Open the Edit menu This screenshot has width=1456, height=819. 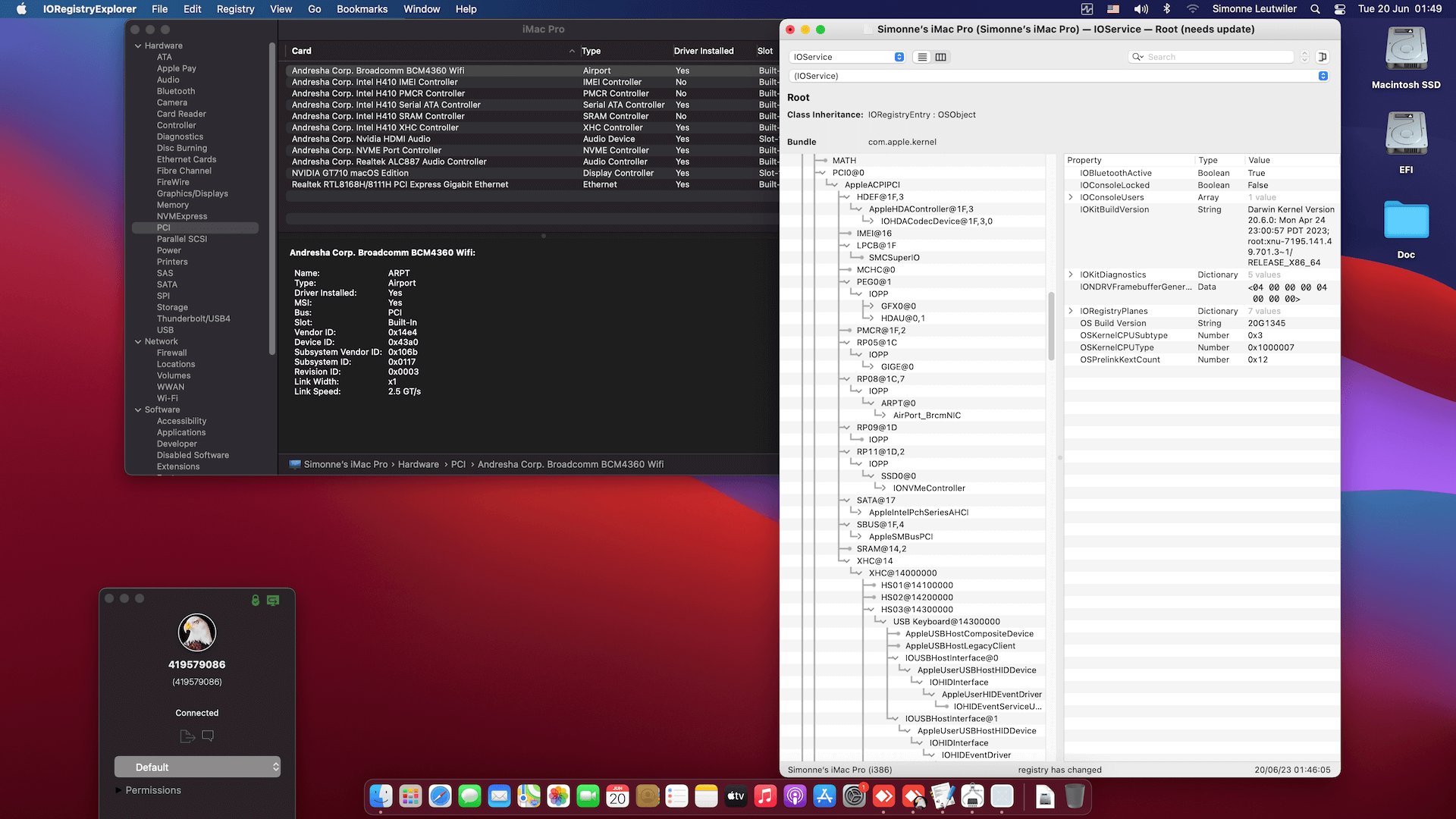click(193, 9)
